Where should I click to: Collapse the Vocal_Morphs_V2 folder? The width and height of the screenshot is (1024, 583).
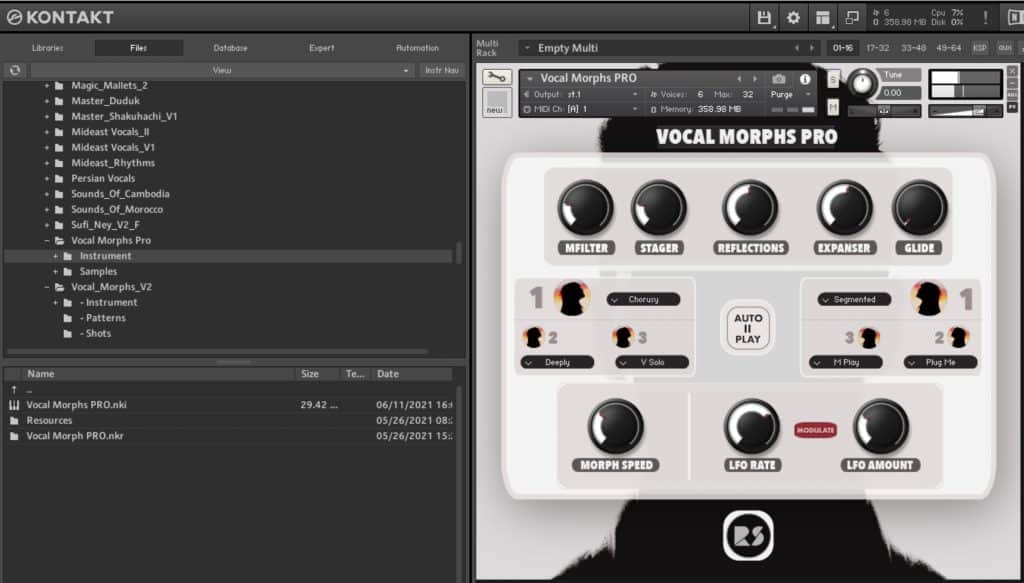(x=46, y=287)
